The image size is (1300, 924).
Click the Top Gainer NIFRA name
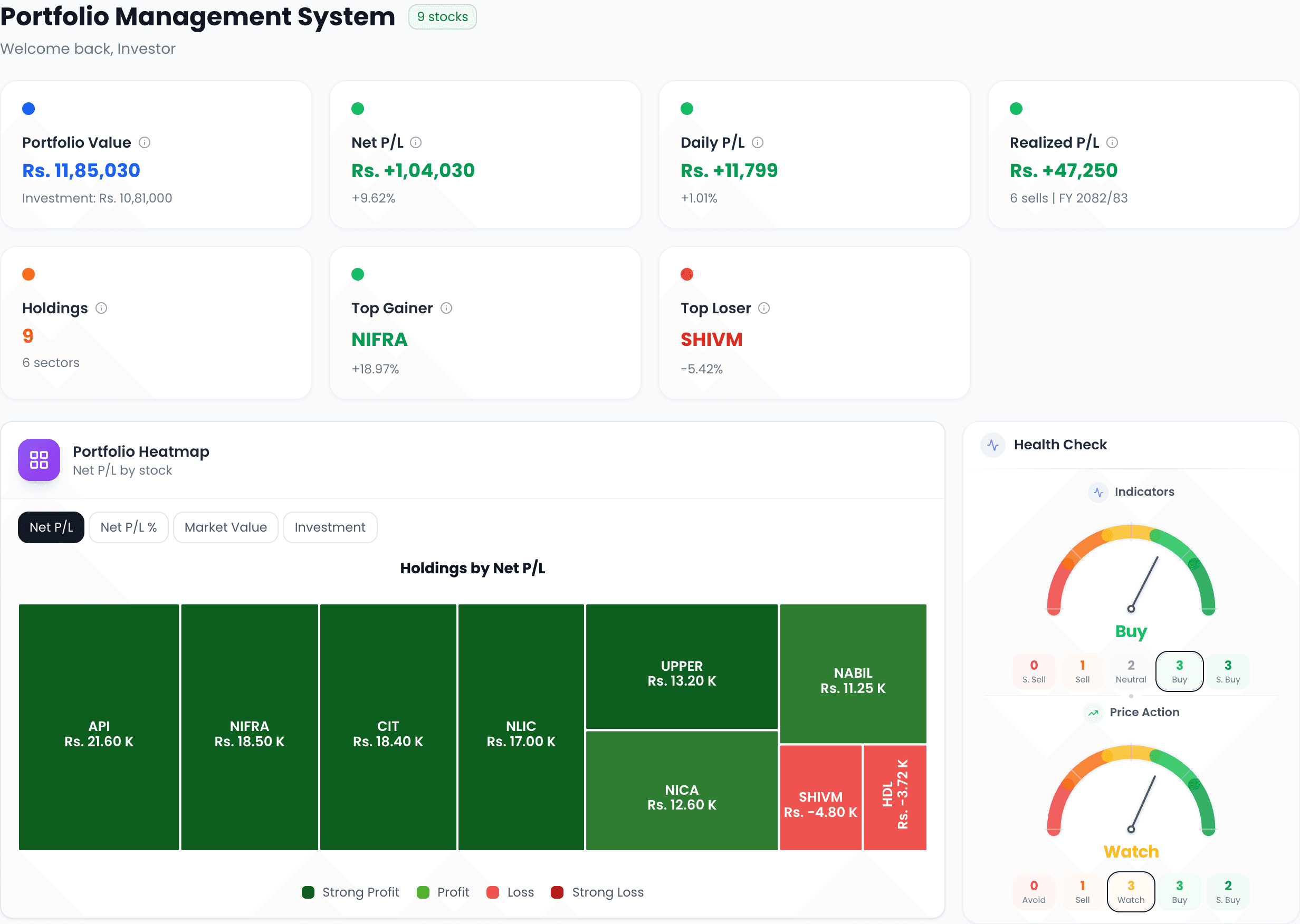[x=380, y=340]
